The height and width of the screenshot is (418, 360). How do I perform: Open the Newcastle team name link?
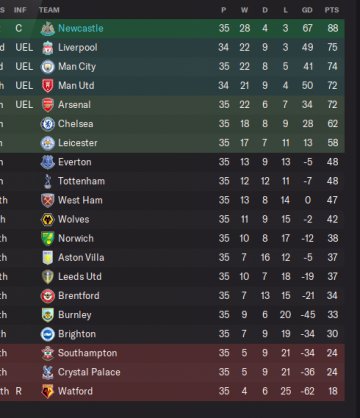point(81,28)
